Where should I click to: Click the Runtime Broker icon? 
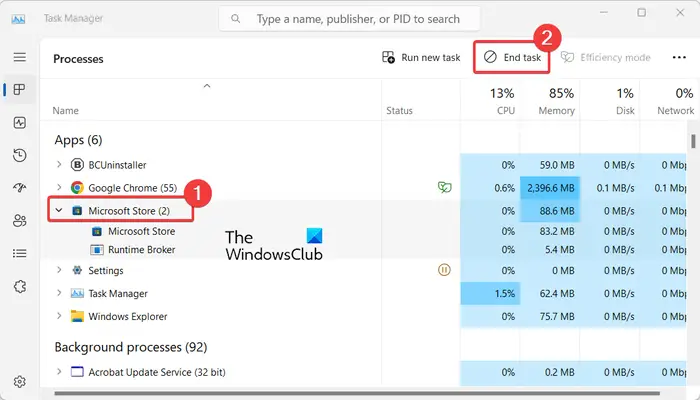96,250
